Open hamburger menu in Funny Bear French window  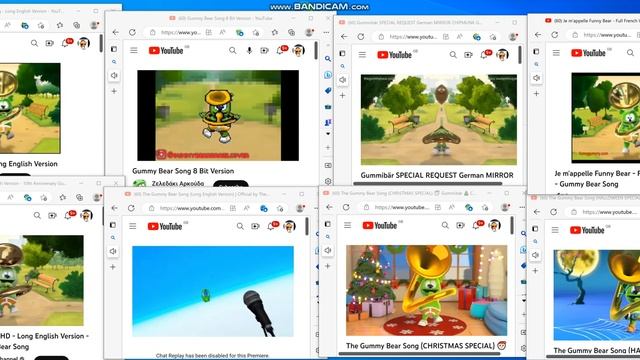(x=556, y=53)
